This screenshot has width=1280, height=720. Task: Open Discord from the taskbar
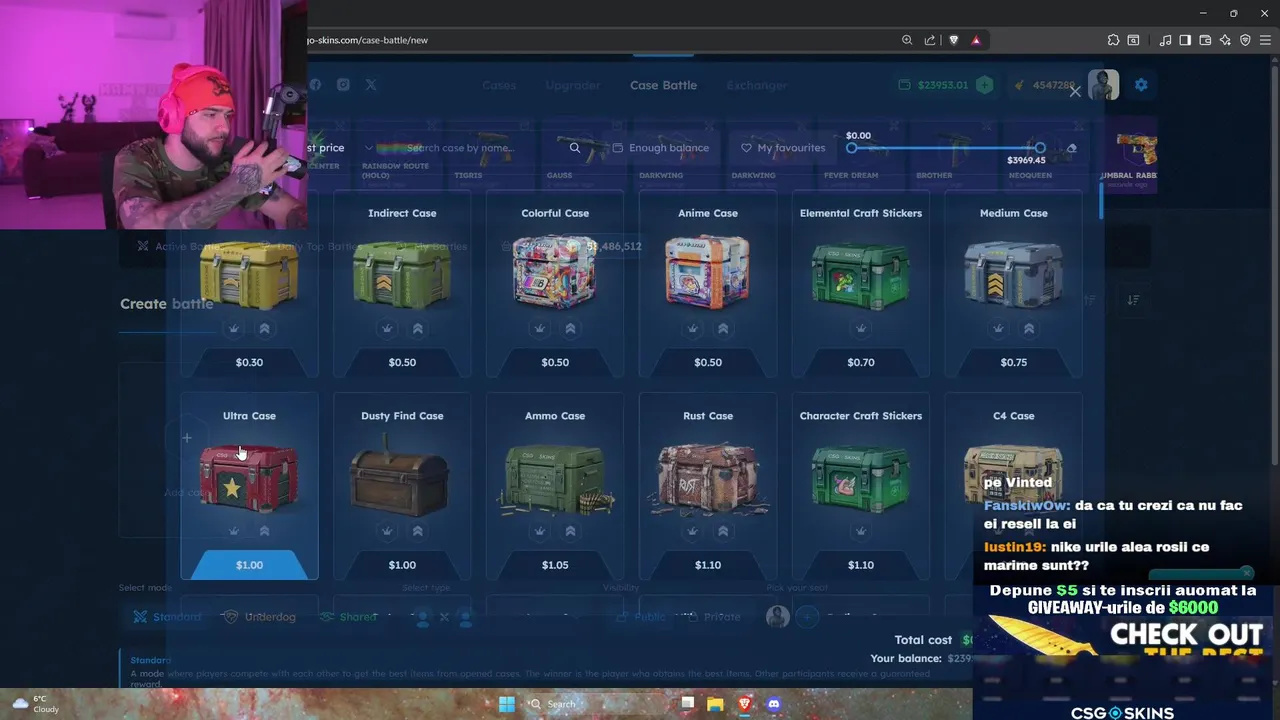tap(773, 704)
